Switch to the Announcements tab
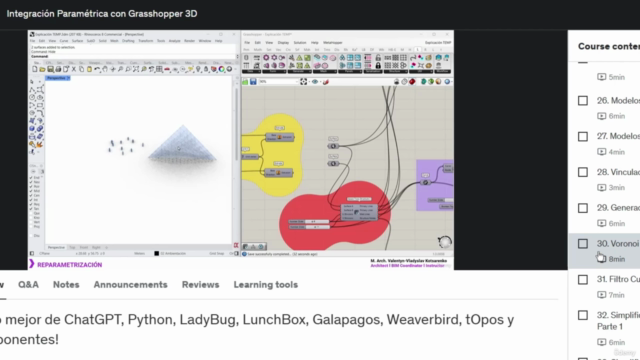The height and width of the screenshot is (360, 640). point(130,284)
